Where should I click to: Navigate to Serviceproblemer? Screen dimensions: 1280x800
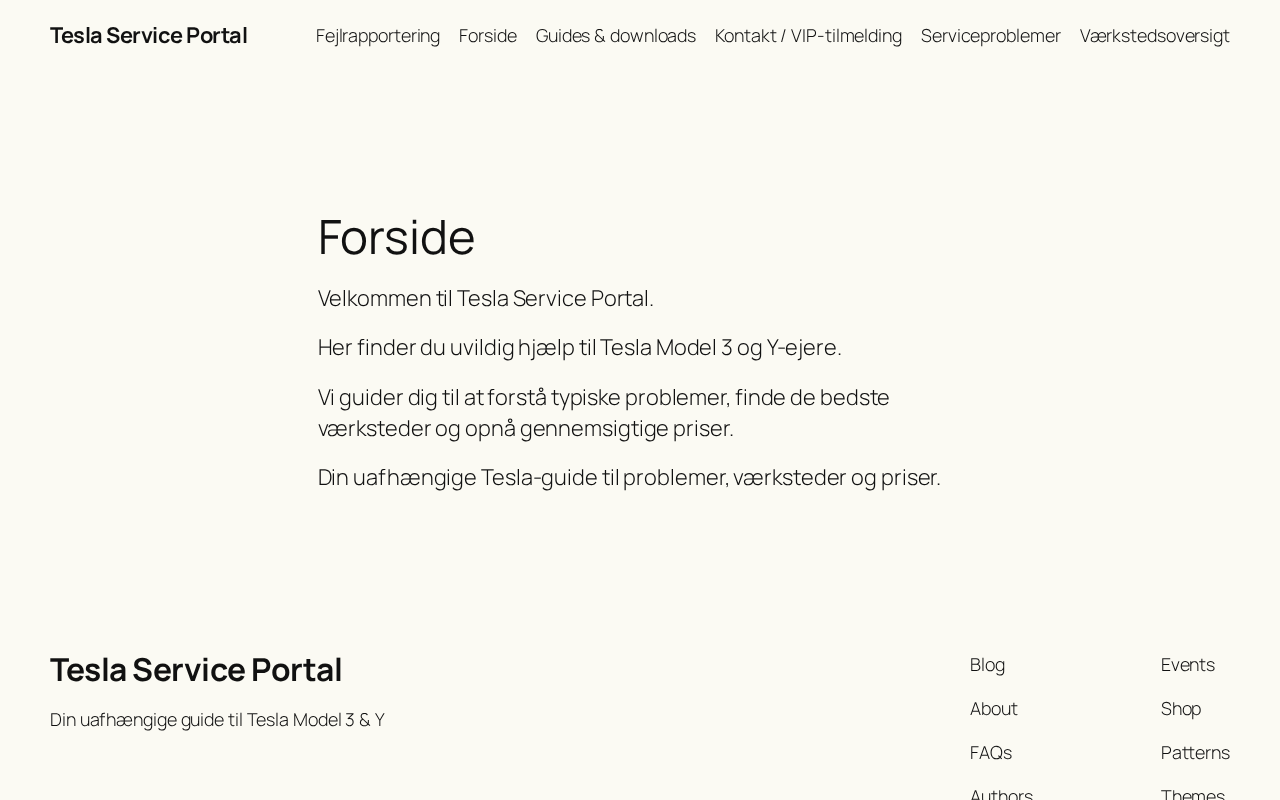coord(990,36)
